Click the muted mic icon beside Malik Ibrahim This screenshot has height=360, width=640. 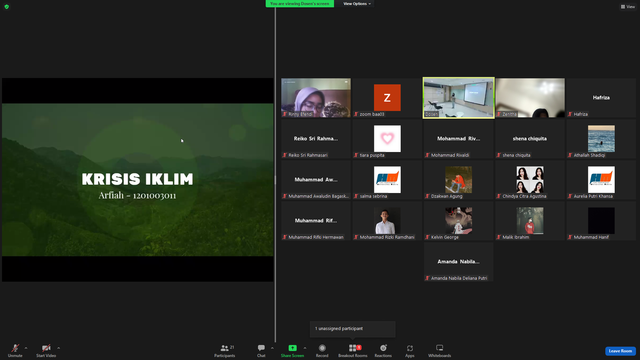point(499,237)
